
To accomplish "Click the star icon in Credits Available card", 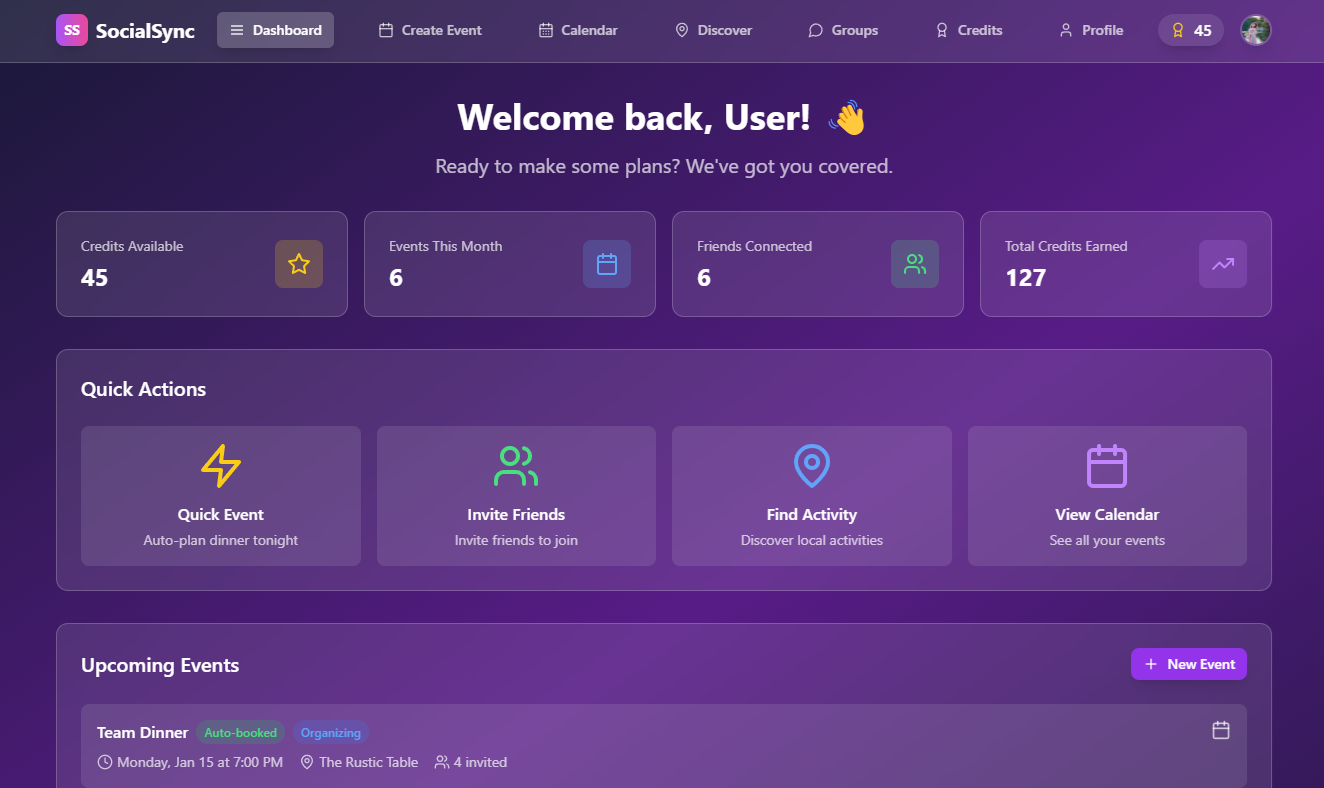I will tap(299, 264).
